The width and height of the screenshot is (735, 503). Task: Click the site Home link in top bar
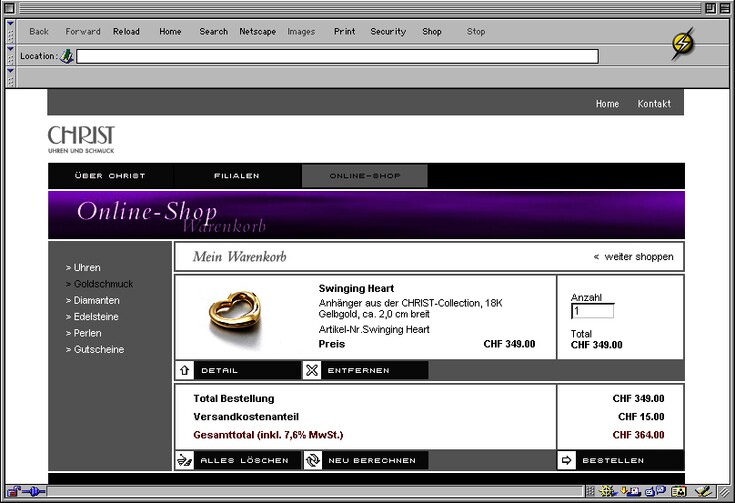(608, 104)
